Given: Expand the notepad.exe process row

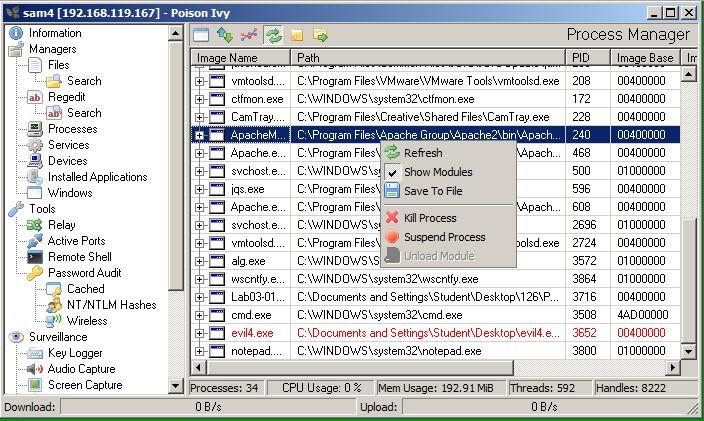Looking at the screenshot, I should pos(199,351).
